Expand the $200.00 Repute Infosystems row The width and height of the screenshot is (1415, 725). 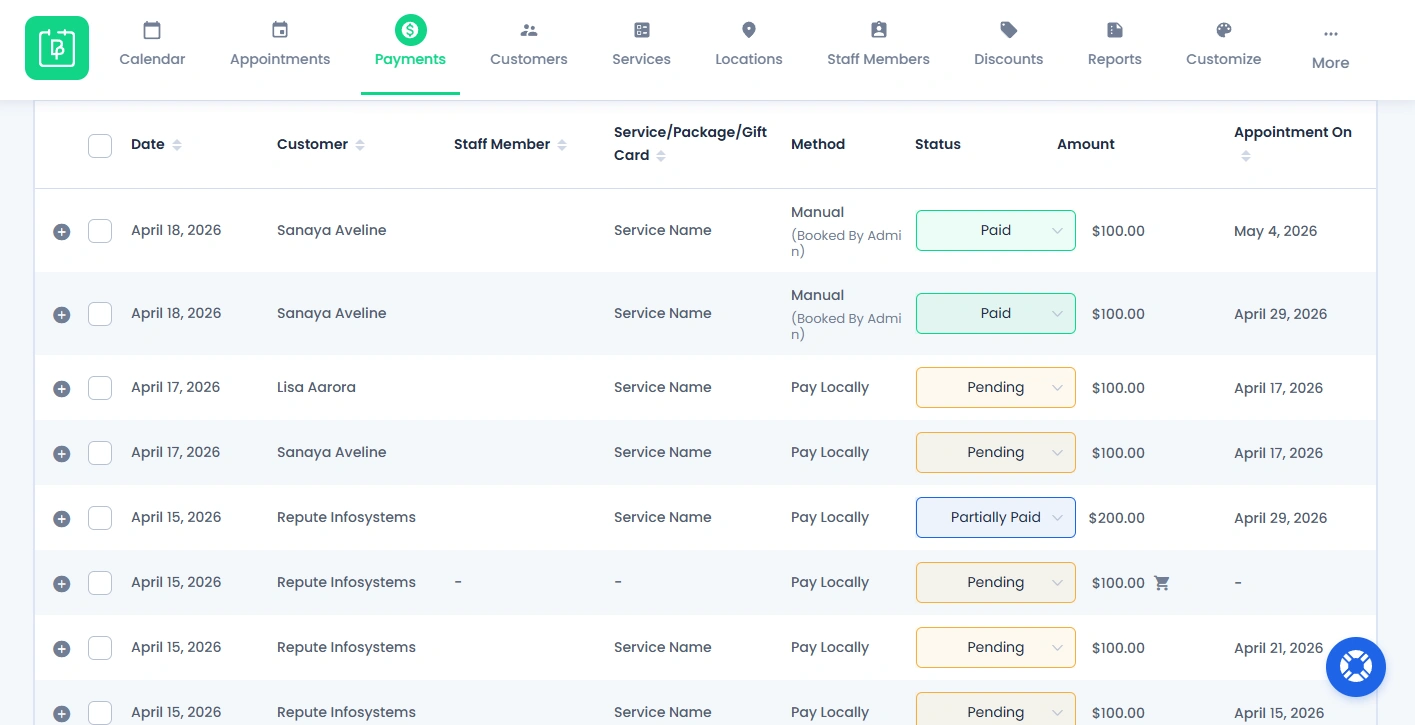[x=61, y=519]
